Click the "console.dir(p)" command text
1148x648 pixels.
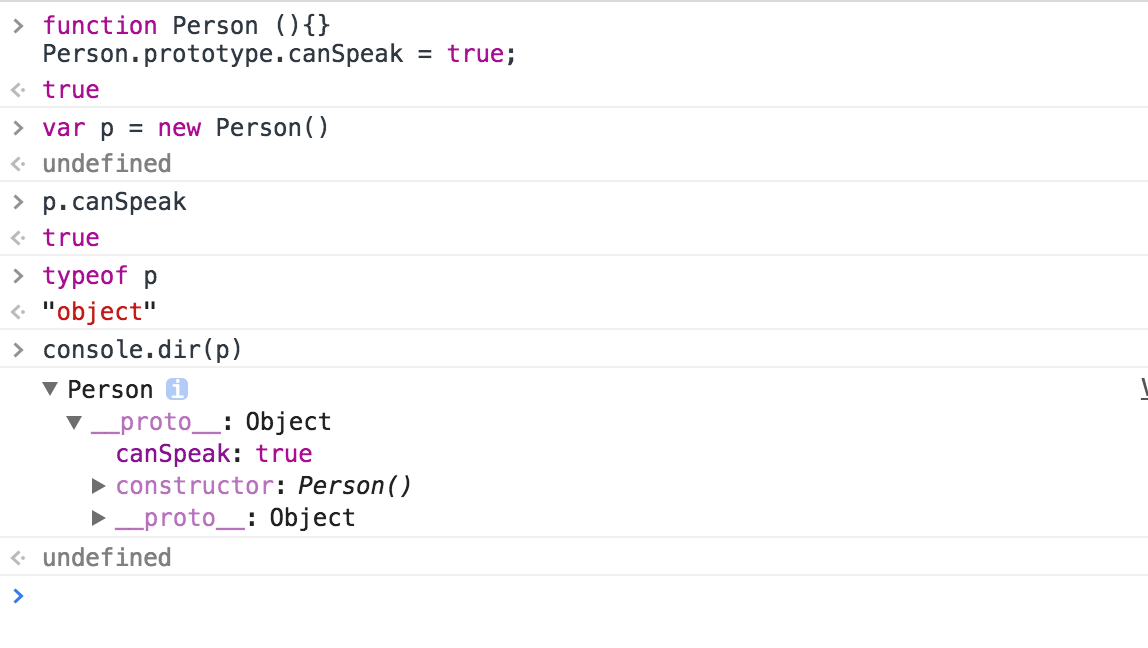click(x=142, y=349)
